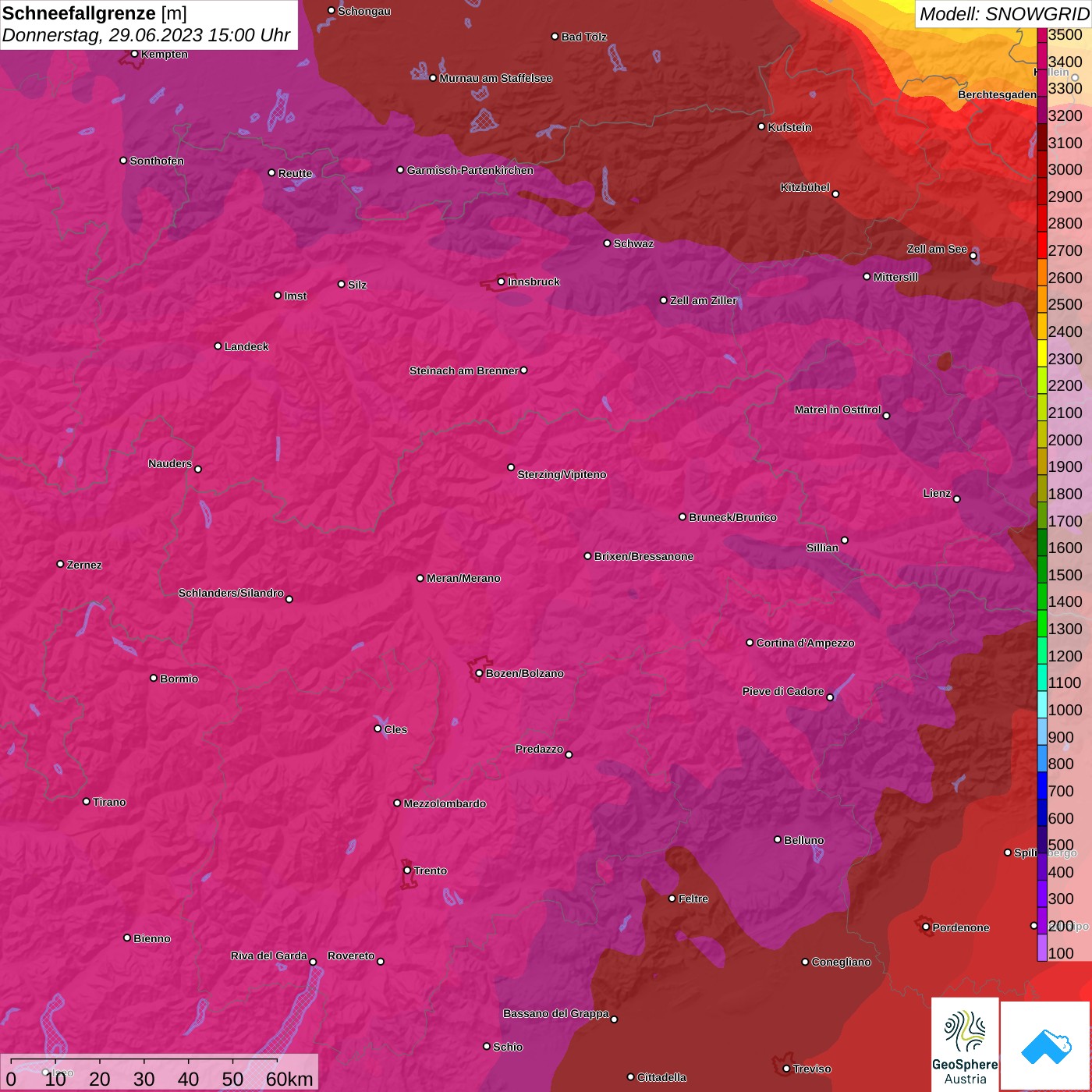
Task: Select the Kufstein map label
Action: point(789,127)
